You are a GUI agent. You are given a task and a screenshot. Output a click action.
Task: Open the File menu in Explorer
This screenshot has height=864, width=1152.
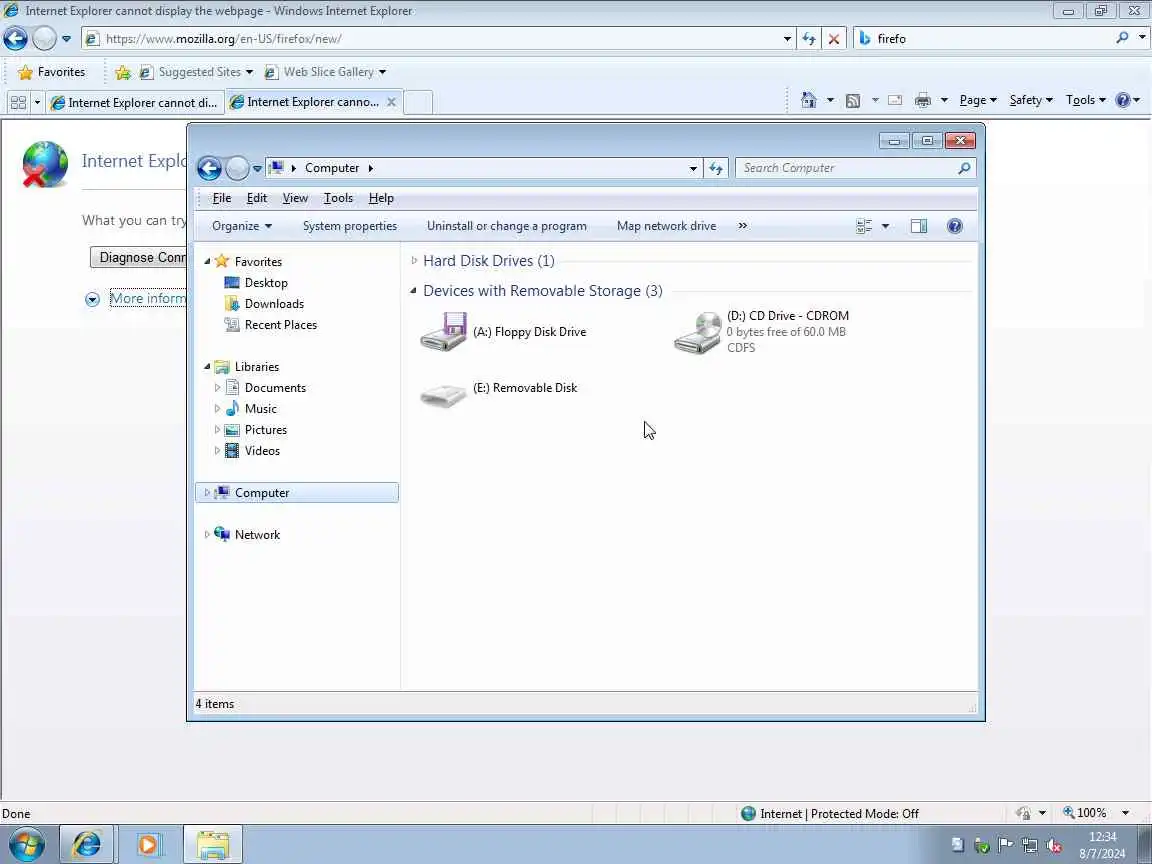(x=222, y=198)
